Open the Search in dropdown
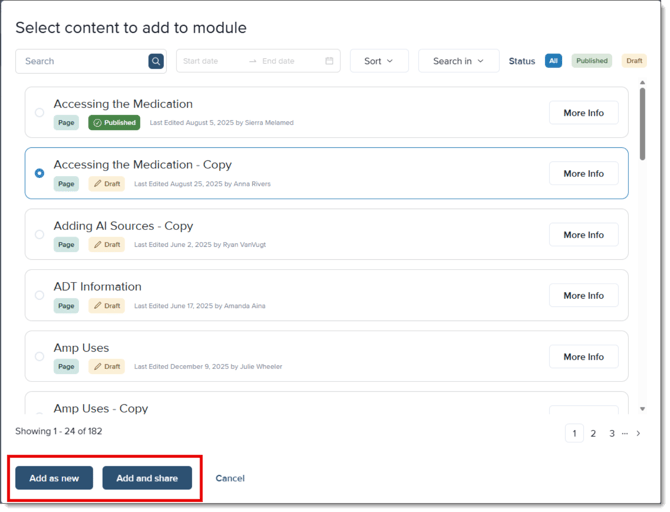The width and height of the screenshot is (670, 512). point(458,61)
